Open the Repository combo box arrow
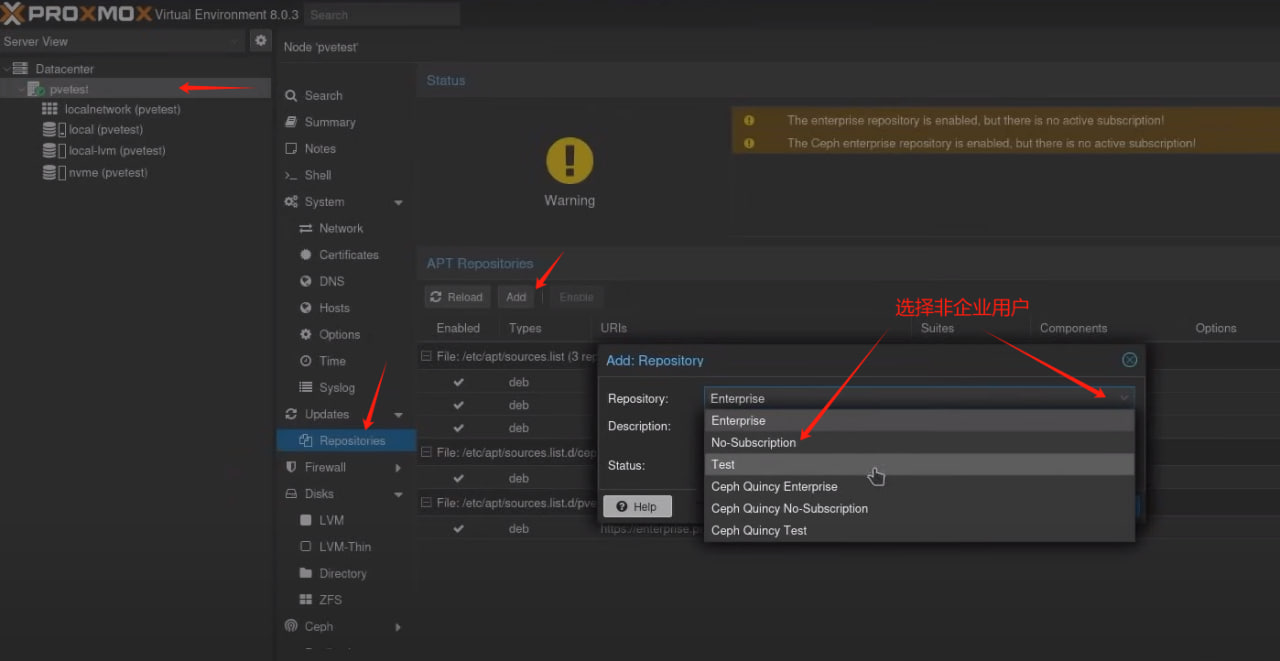The image size is (1280, 661). (1124, 398)
